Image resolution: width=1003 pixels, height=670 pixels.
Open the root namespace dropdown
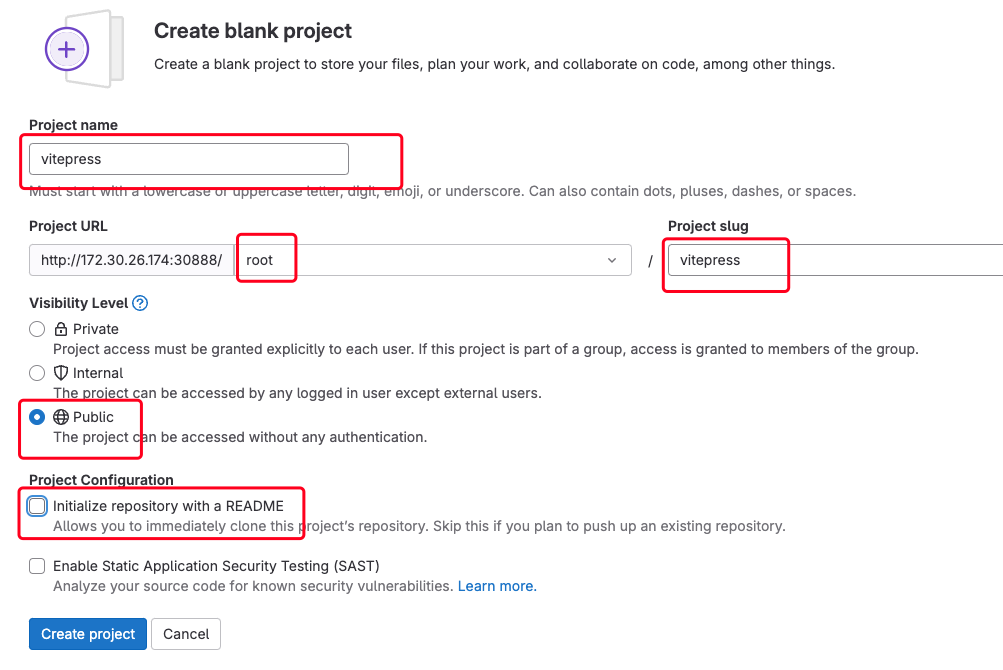point(432,260)
